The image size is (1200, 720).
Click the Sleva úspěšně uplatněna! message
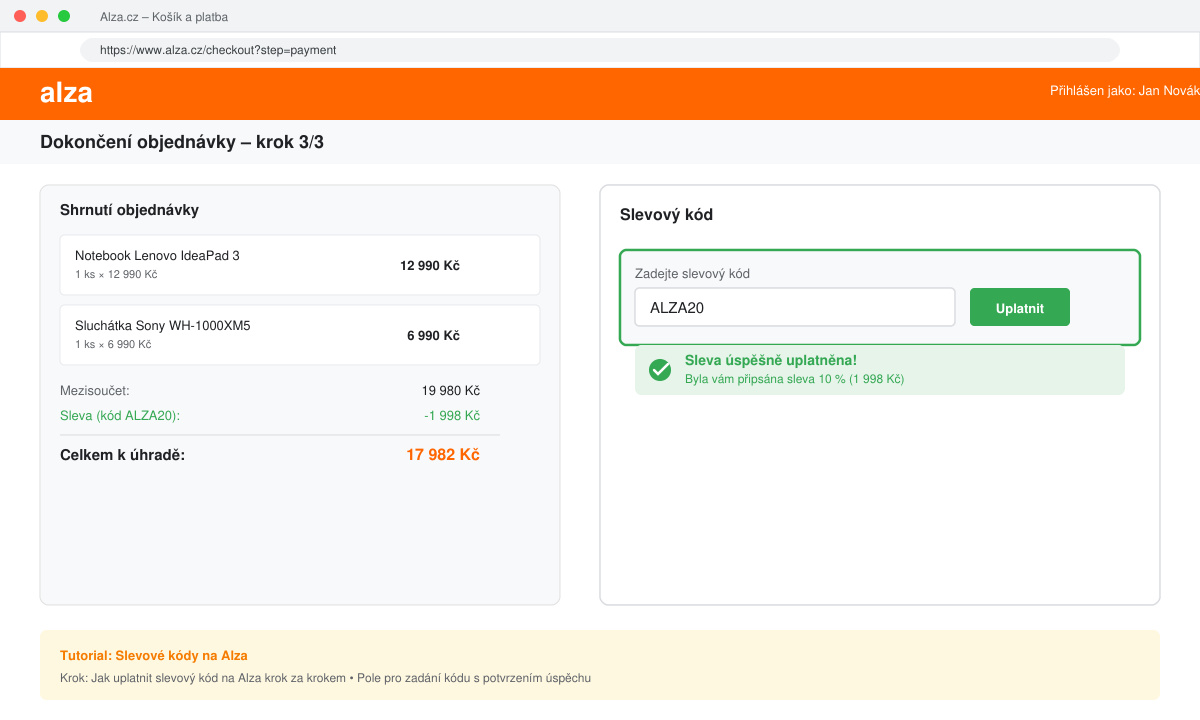[x=770, y=360]
